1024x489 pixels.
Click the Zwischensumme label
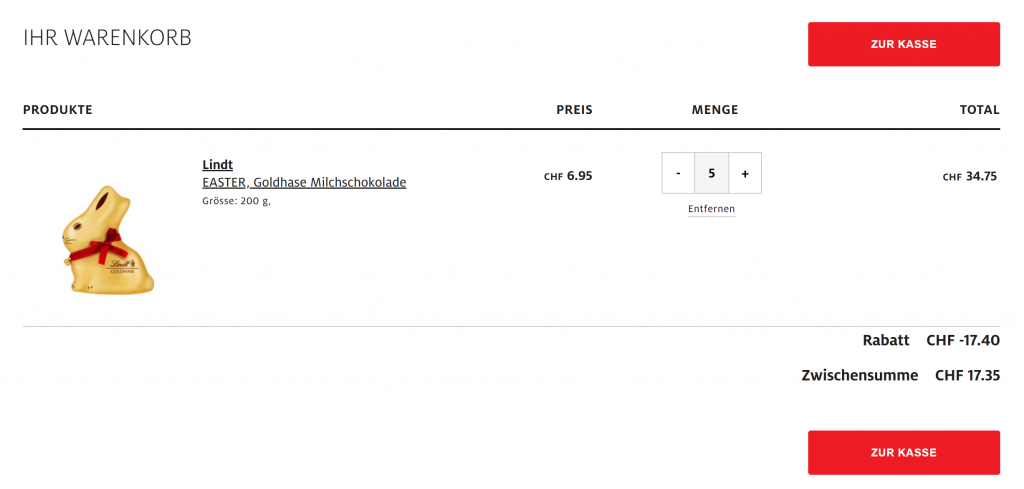(x=859, y=376)
